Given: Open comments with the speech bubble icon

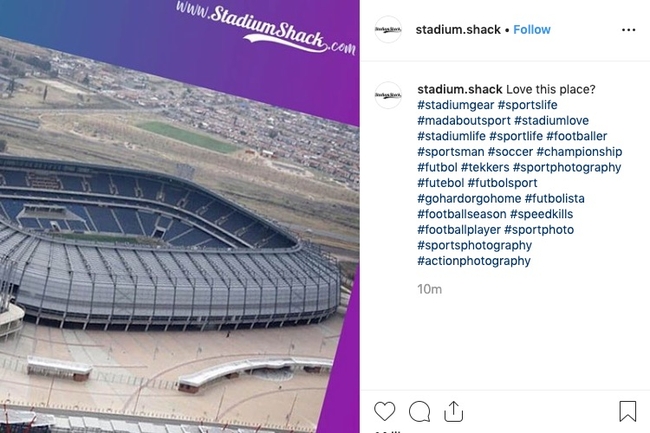Looking at the screenshot, I should point(420,411).
